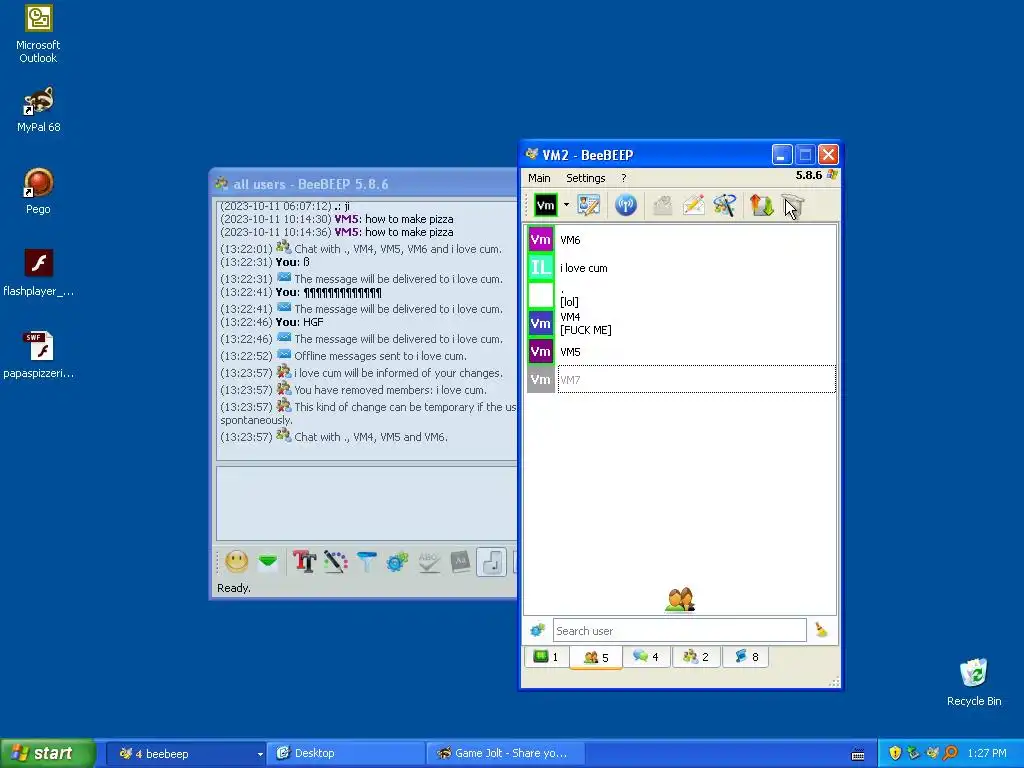Image resolution: width=1024 pixels, height=768 pixels.
Task: Open the Microsoft Outlook desktop icon
Action: (38, 34)
